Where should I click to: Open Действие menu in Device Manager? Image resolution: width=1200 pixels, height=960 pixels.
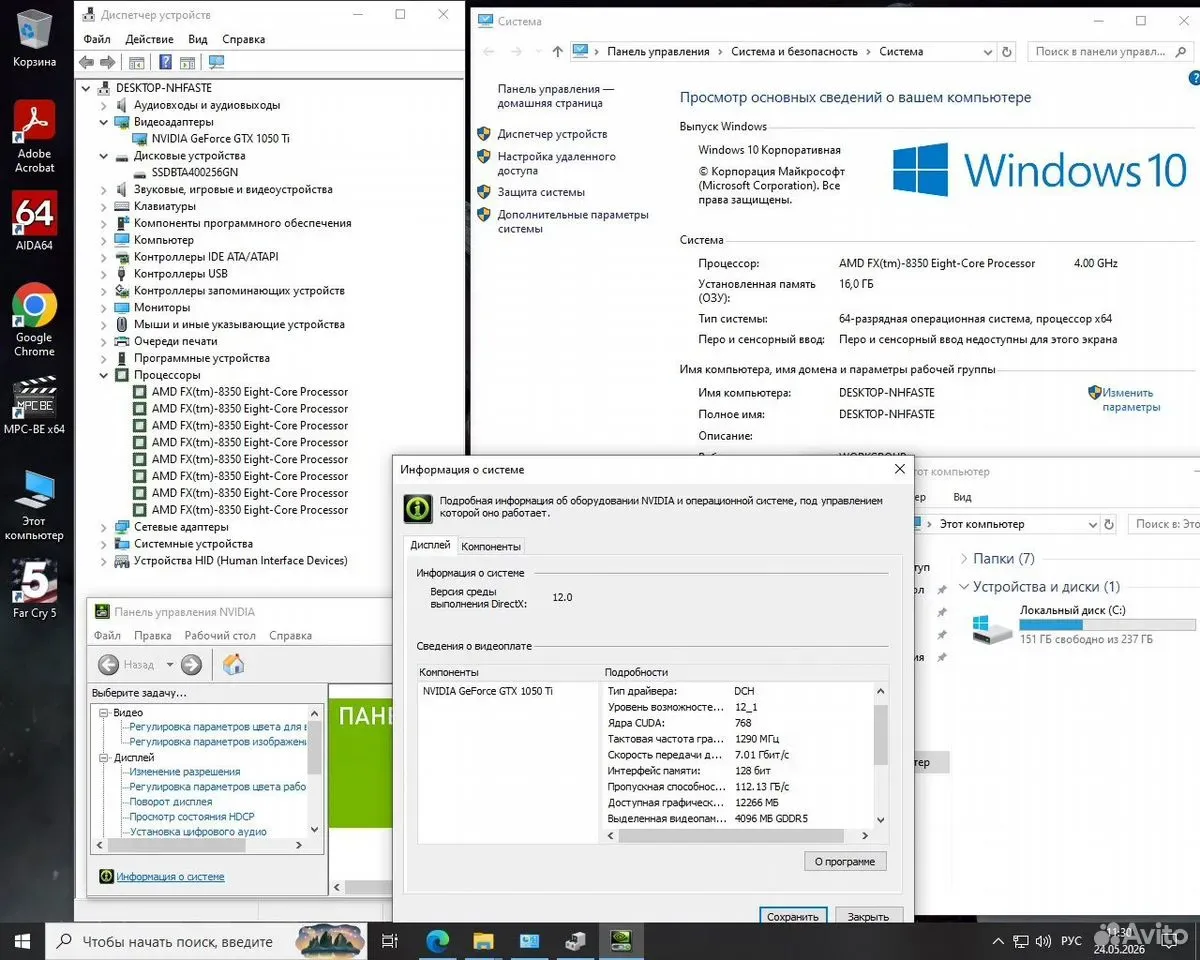[x=150, y=39]
